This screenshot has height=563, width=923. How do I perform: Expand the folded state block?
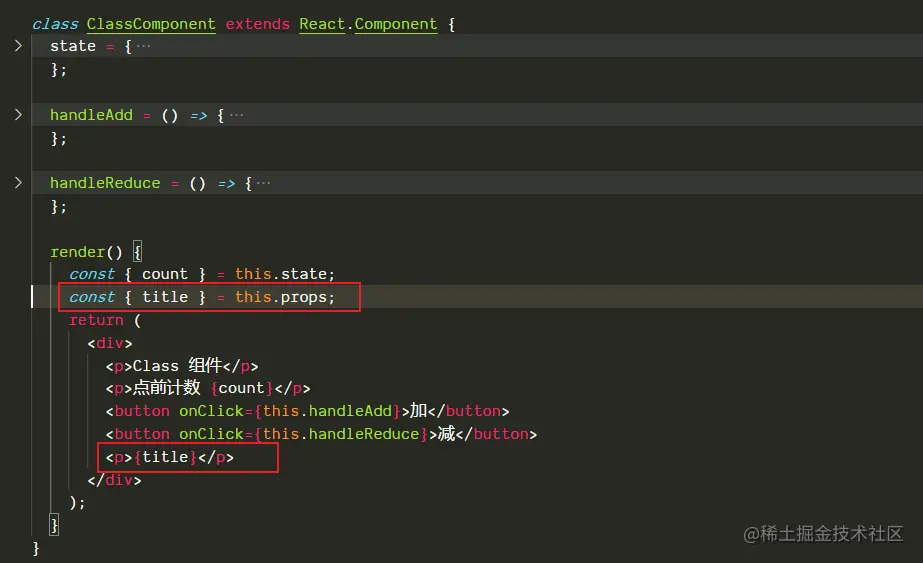coord(18,46)
